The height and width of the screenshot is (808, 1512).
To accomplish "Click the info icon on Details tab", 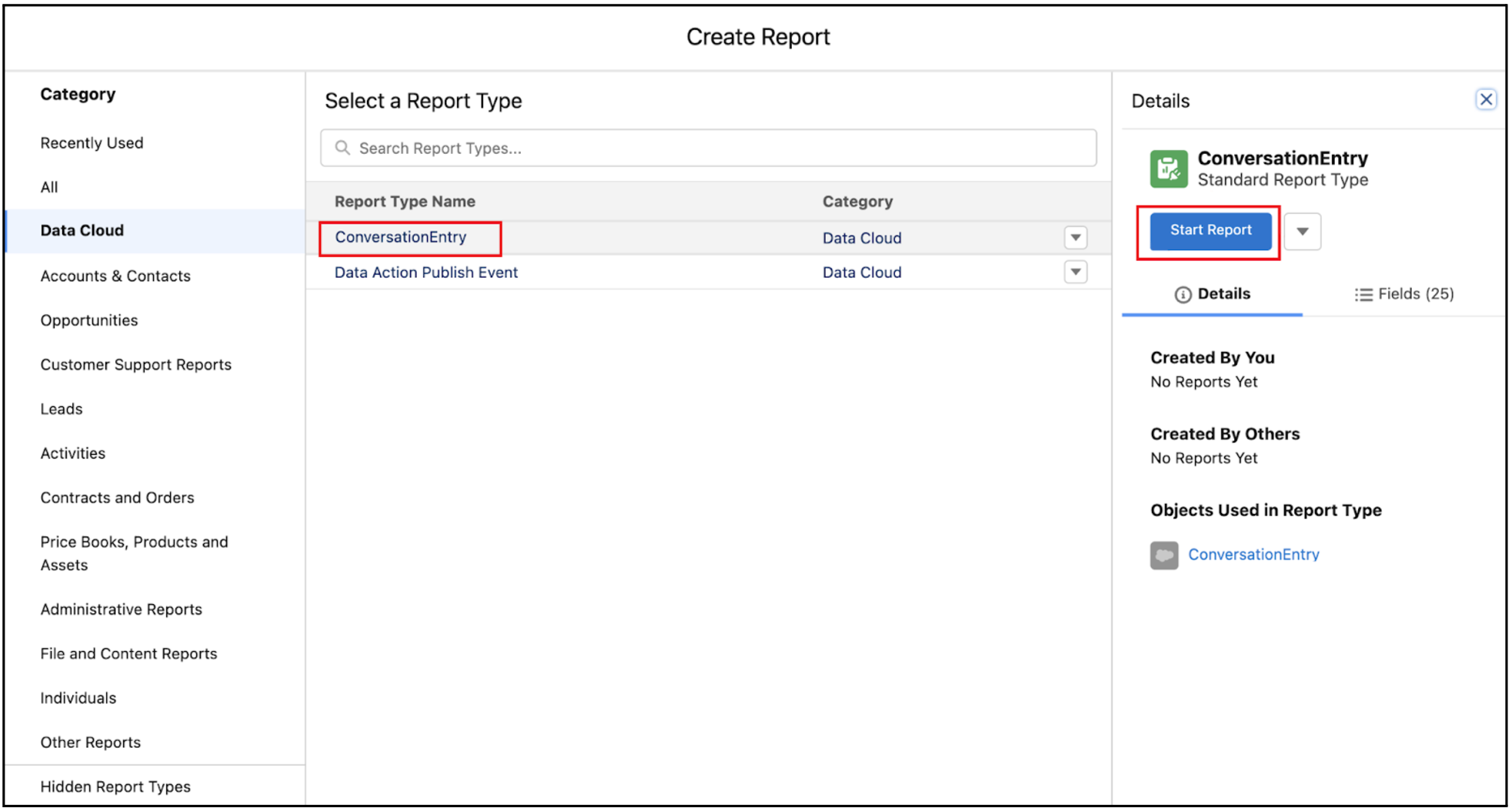I will pyautogui.click(x=1183, y=295).
